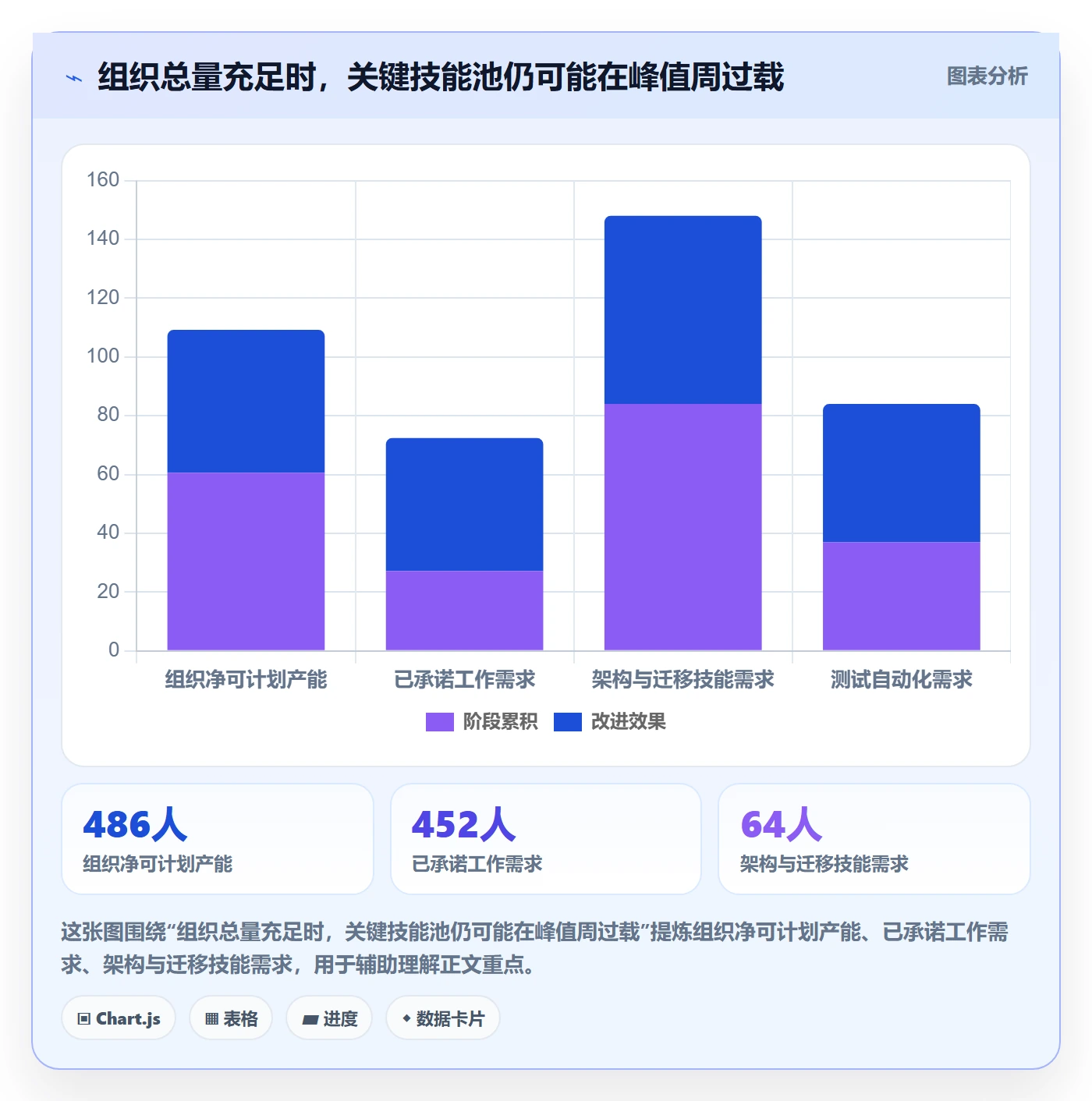Image resolution: width=1092 pixels, height=1101 pixels.
Task: Click the 已承诺工作需求 x-axis label
Action: tap(464, 680)
